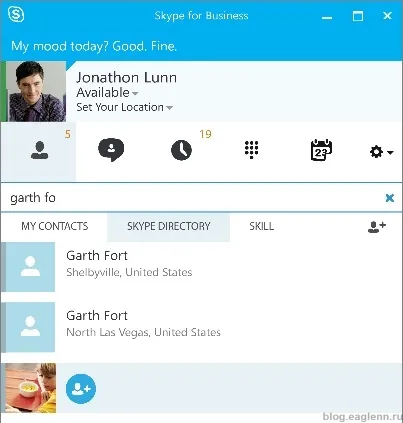Screen dimensions: 403x423
Task: Edit the mood note 'My mood today? Good. Fine.'
Action: coord(94,46)
